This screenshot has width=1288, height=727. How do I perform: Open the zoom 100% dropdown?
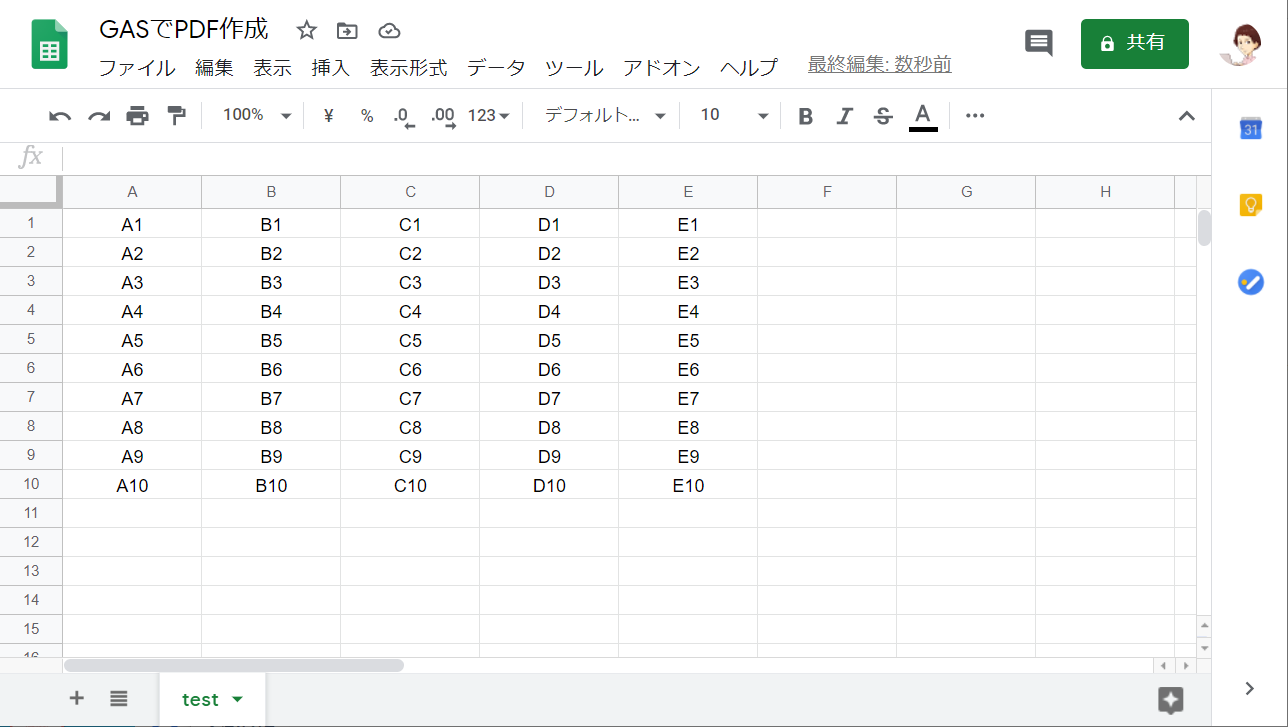(256, 116)
